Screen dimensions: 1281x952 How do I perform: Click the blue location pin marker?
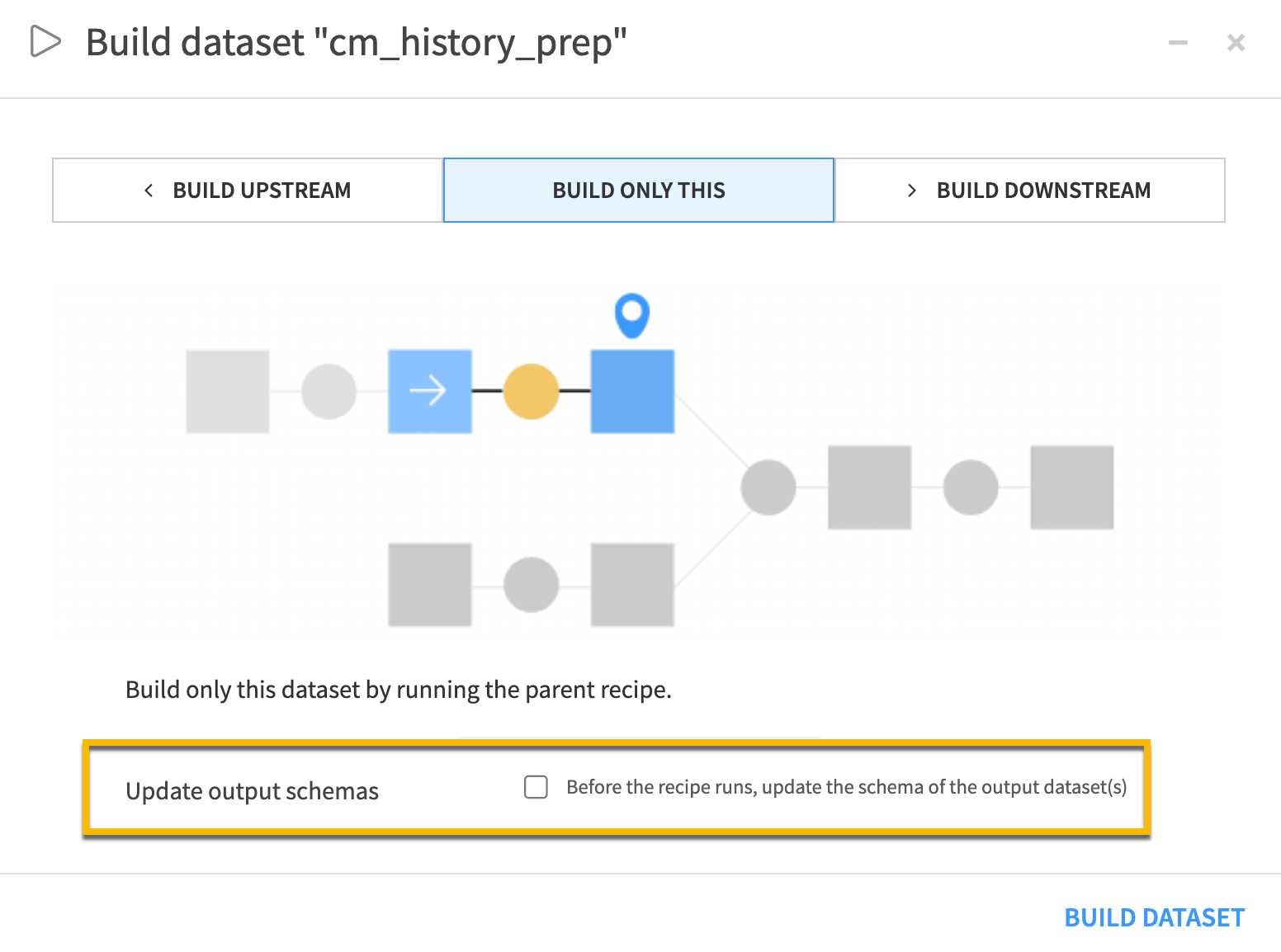tap(632, 314)
